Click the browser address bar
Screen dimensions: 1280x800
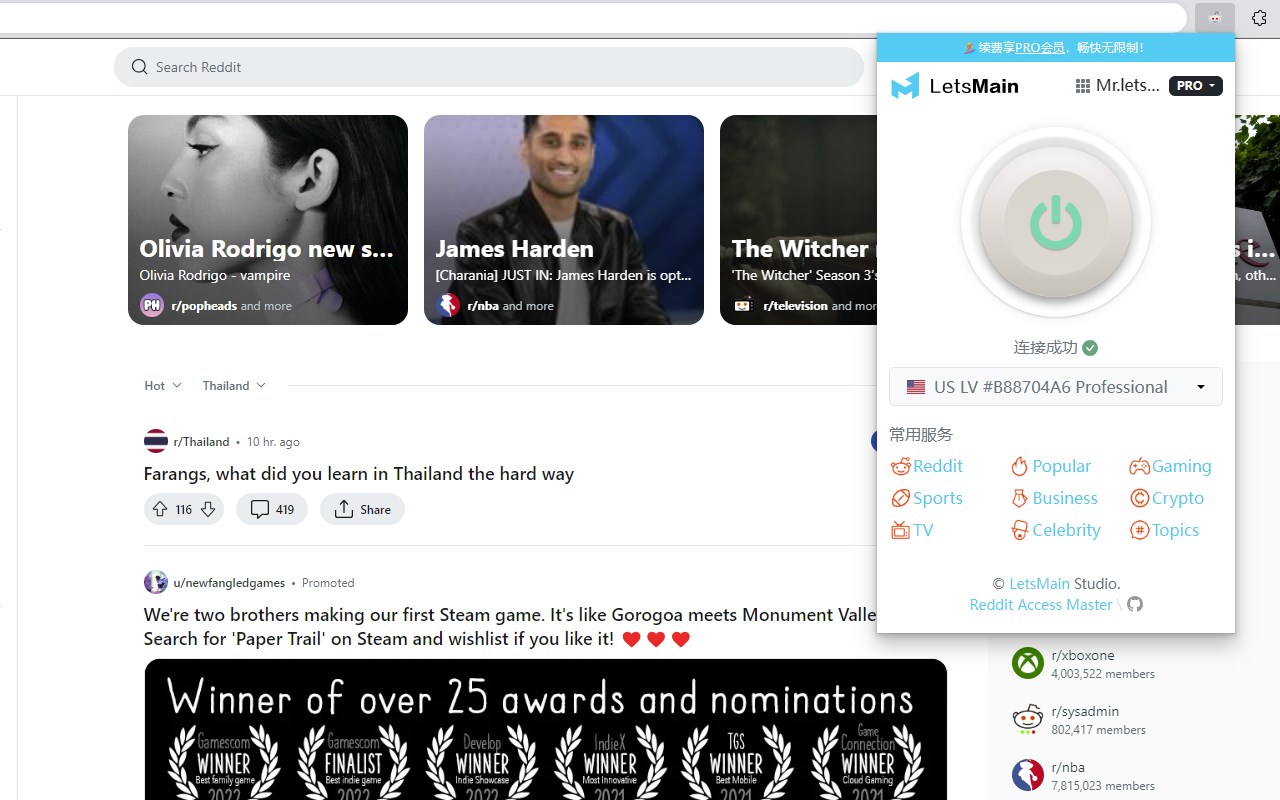(593, 18)
